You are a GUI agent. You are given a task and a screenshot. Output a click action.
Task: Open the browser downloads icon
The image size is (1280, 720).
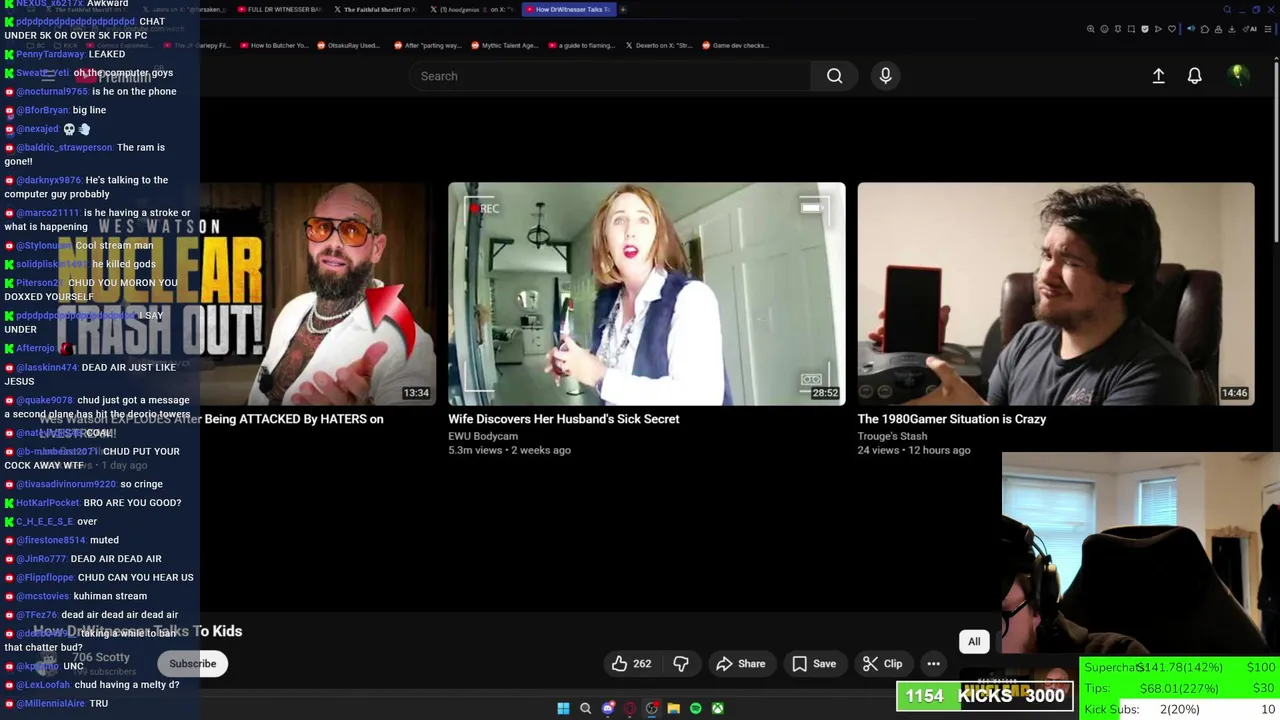pyautogui.click(x=1231, y=29)
